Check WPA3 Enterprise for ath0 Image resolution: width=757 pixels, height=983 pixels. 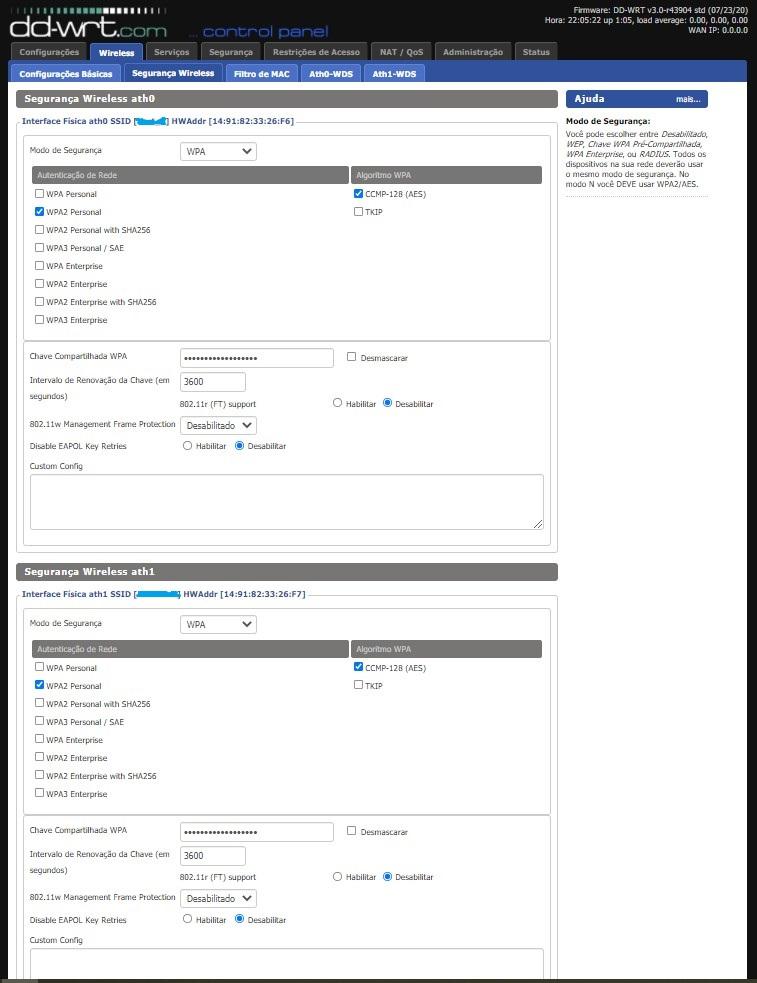coord(39,320)
